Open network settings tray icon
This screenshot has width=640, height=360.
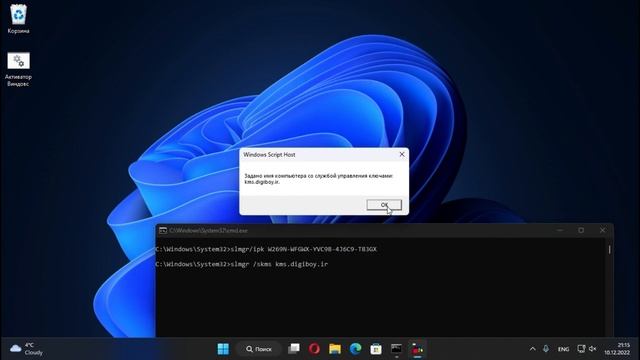click(x=581, y=349)
